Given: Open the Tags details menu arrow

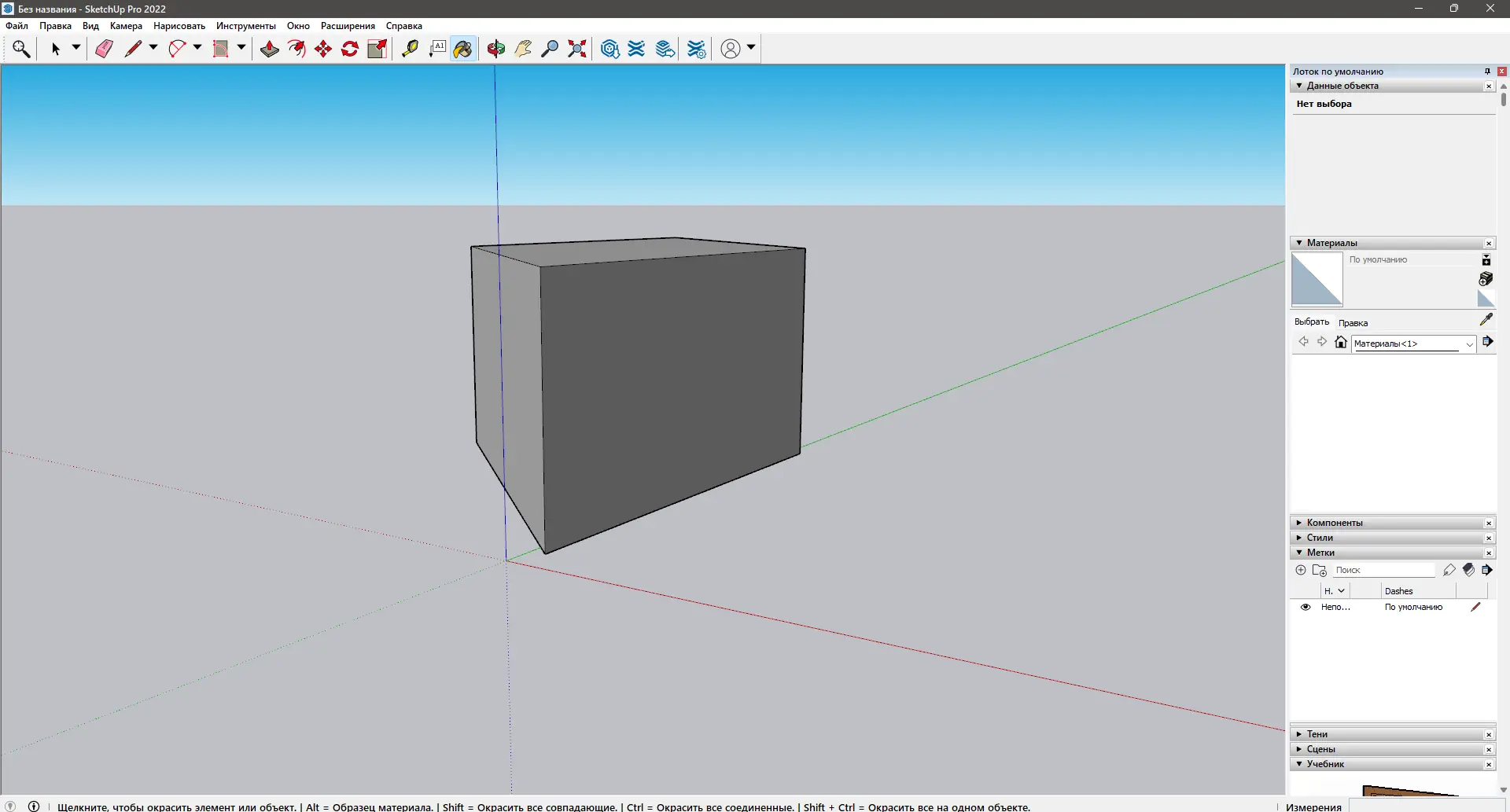Looking at the screenshot, I should [x=1487, y=570].
